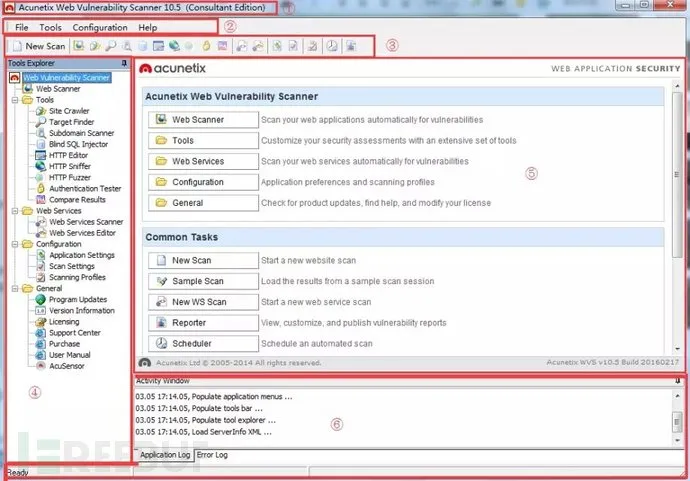
Task: Toggle the Activity Window pin icon
Action: [678, 381]
